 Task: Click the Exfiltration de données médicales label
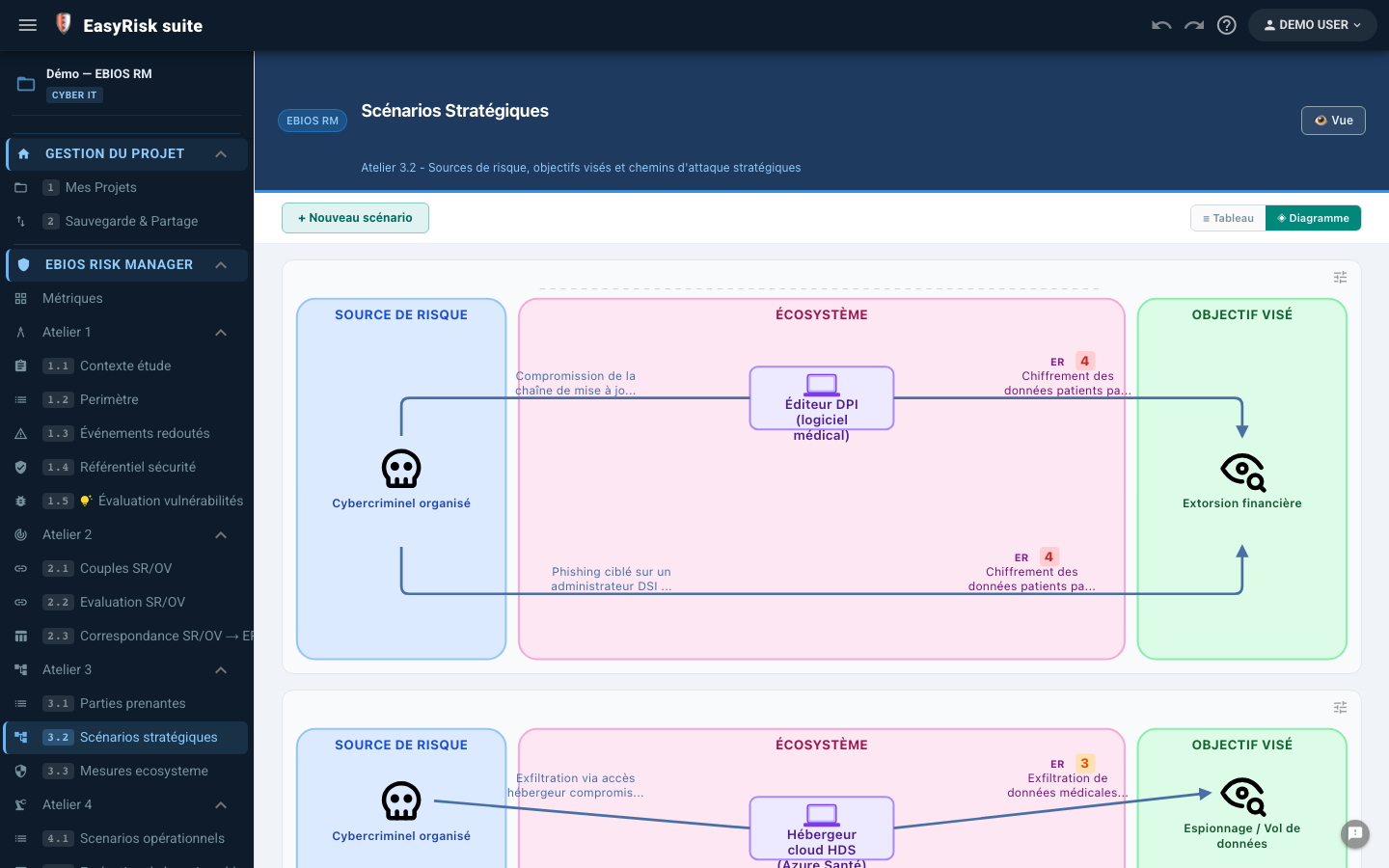[x=1068, y=785]
